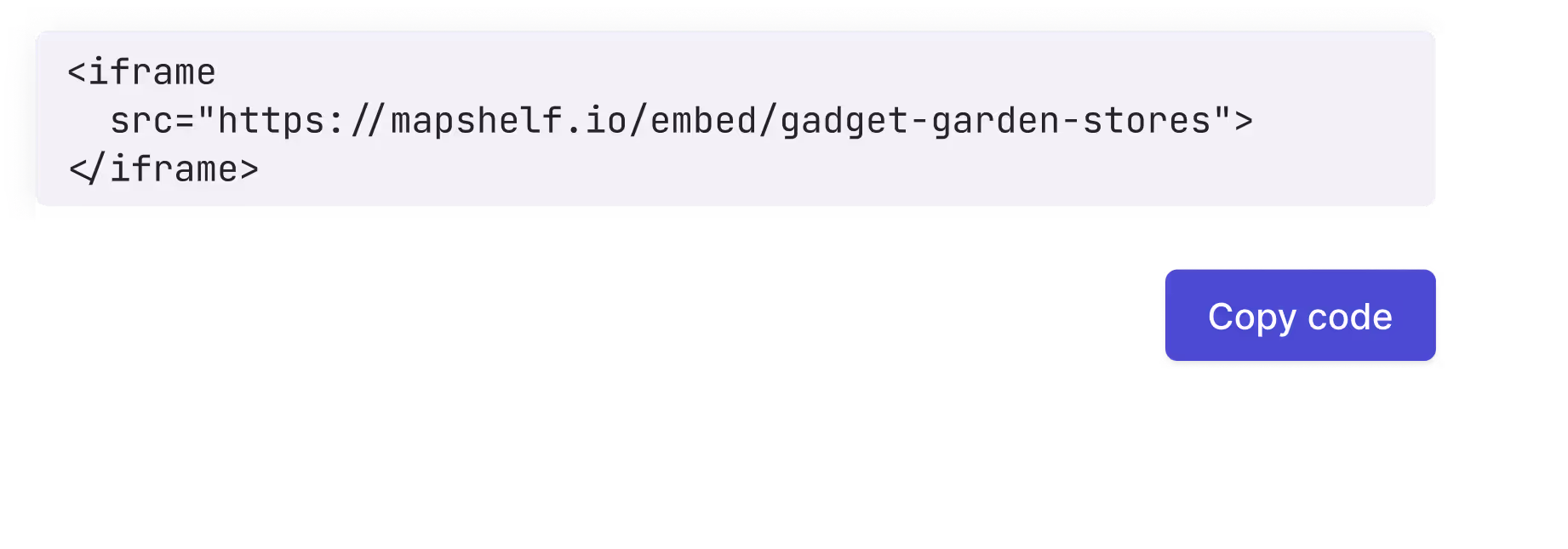This screenshot has width=1568, height=549.
Task: Click the word Copy on the purple button
Action: click(x=1251, y=317)
